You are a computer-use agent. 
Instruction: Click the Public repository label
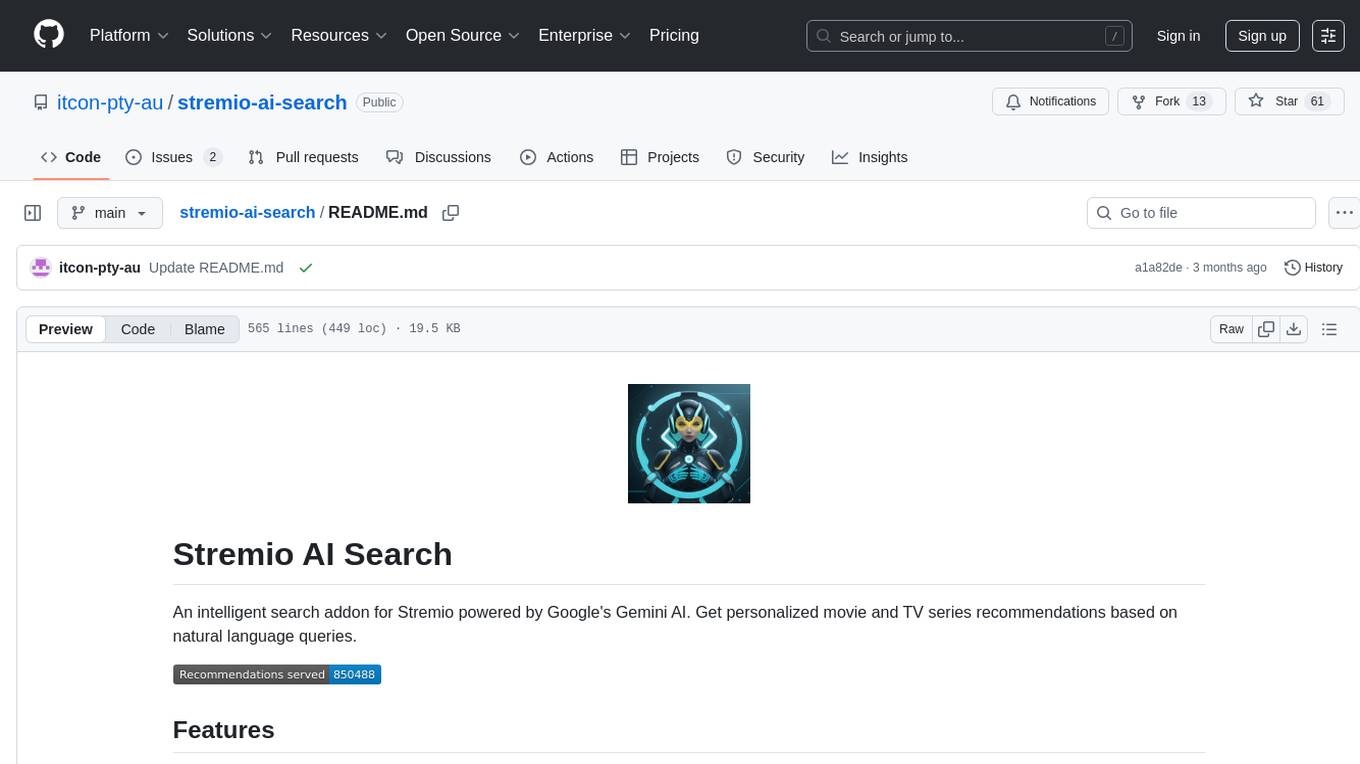(x=379, y=102)
